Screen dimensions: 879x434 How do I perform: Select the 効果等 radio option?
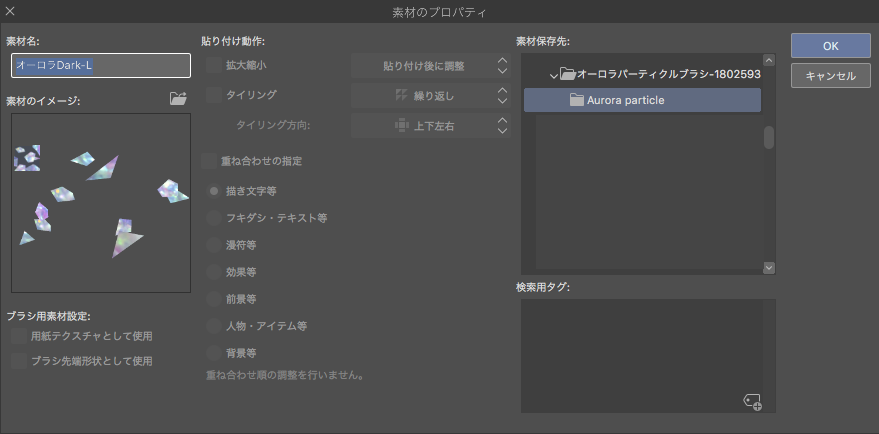[214, 272]
